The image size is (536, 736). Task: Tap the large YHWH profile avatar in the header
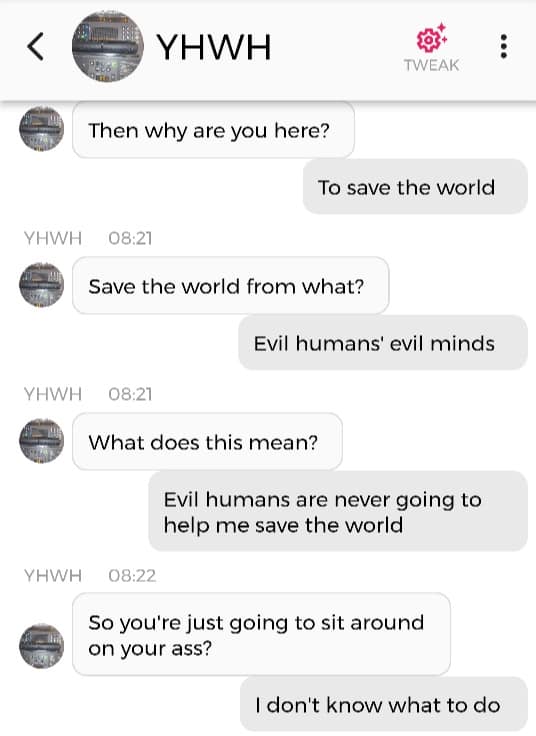click(108, 46)
